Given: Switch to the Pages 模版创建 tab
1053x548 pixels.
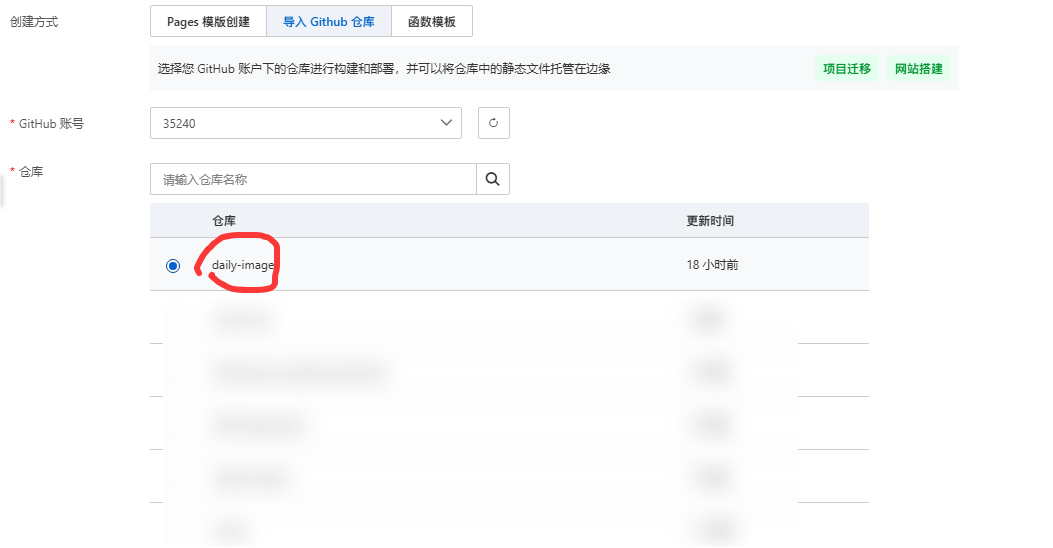Looking at the screenshot, I should [209, 21].
